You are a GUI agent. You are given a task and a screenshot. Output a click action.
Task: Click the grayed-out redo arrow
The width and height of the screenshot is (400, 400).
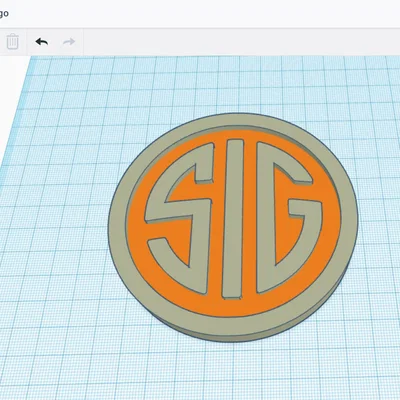[69, 42]
